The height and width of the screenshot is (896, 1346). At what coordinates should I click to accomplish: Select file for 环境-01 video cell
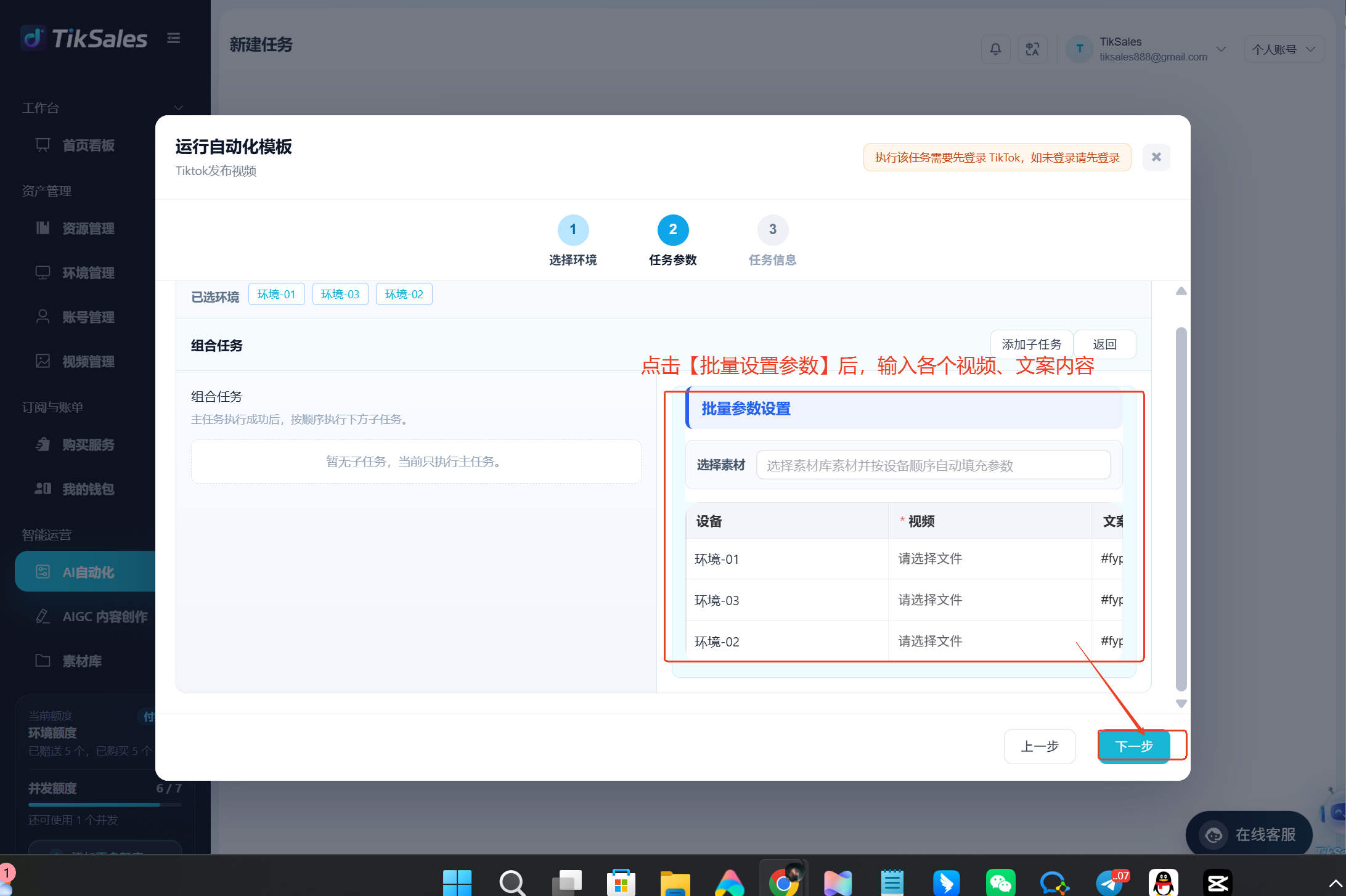930,558
